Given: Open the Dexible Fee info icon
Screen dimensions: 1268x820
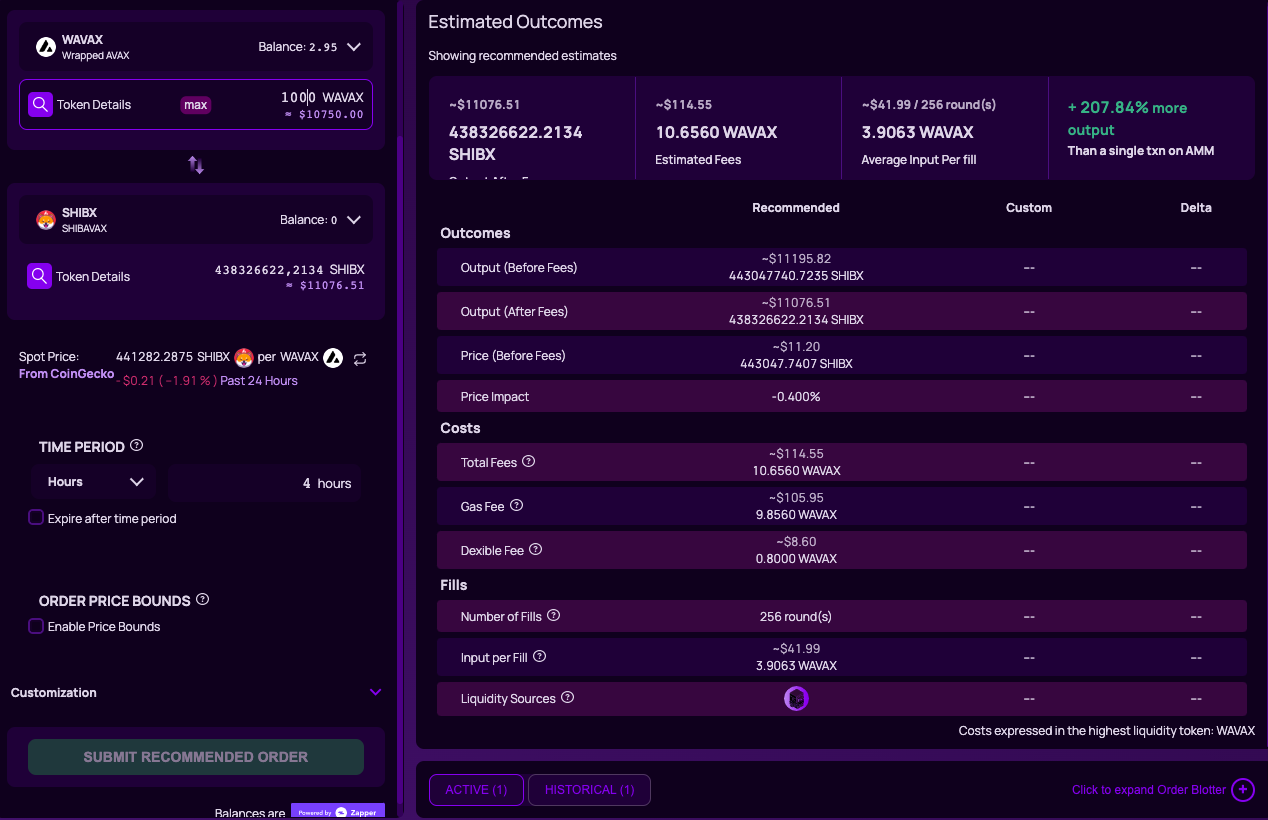Looking at the screenshot, I should [535, 550].
